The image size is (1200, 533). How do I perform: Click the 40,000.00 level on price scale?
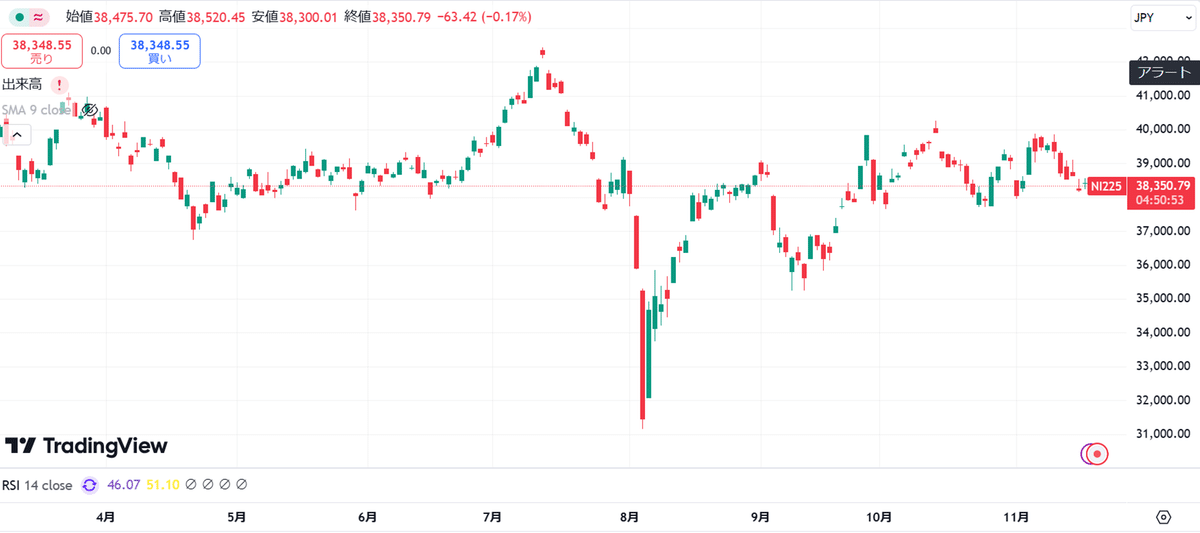pos(1160,129)
